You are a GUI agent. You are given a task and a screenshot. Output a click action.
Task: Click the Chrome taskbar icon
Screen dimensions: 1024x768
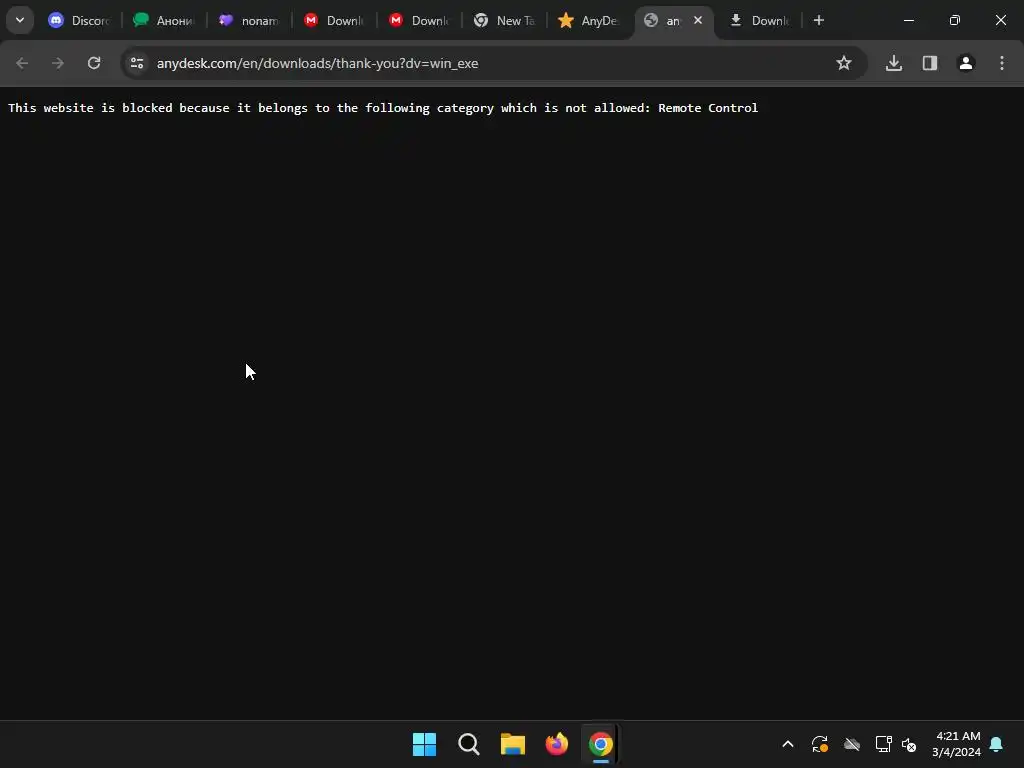click(x=601, y=744)
